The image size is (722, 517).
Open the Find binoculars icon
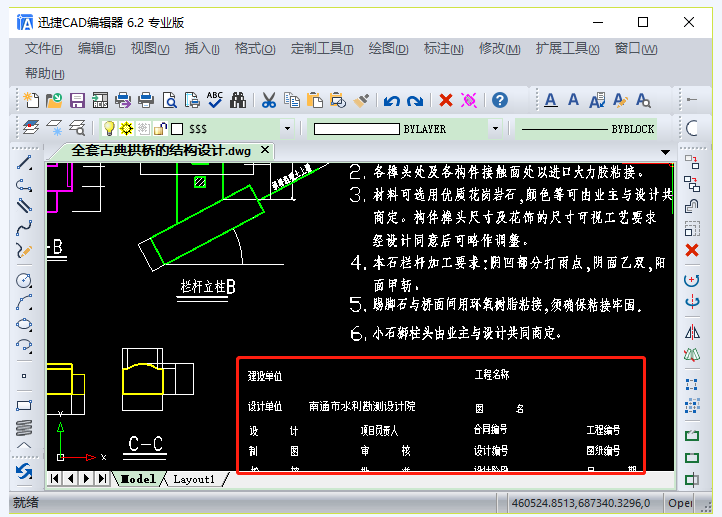(238, 100)
